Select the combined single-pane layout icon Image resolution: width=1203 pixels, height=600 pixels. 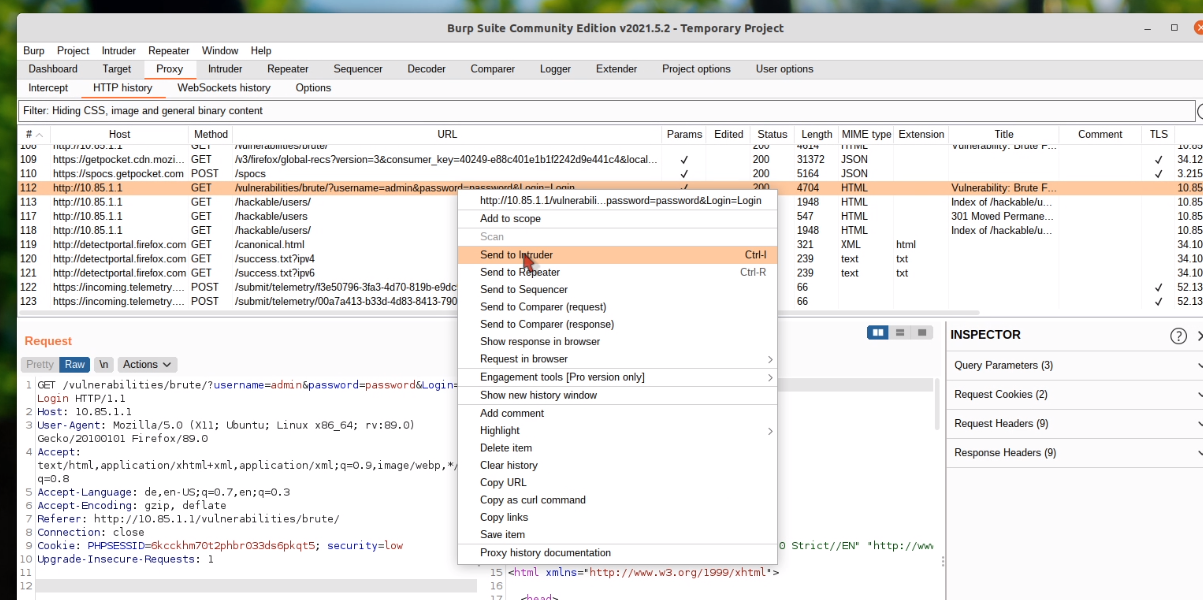pos(922,333)
